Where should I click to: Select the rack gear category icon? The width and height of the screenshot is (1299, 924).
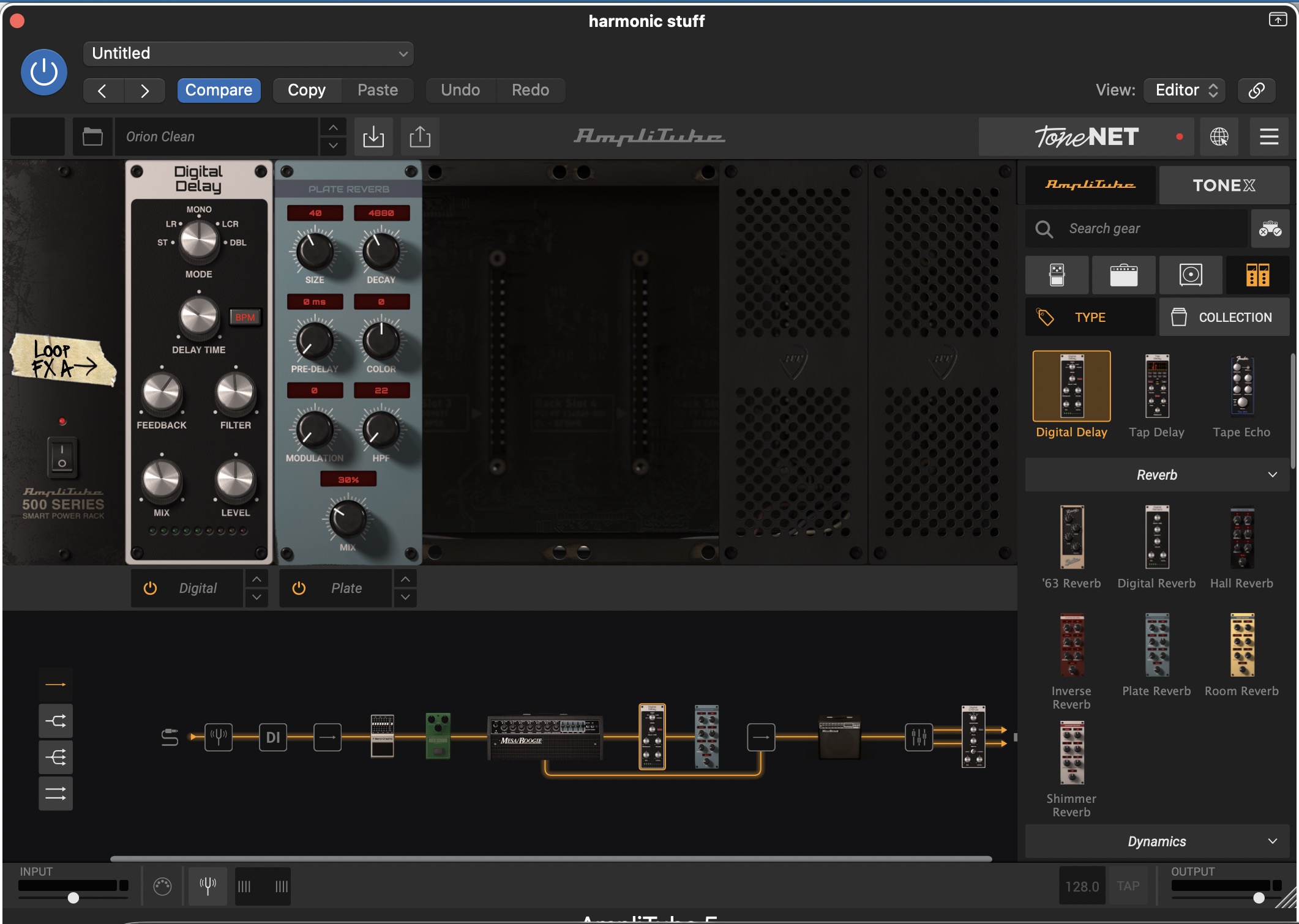click(x=1257, y=275)
